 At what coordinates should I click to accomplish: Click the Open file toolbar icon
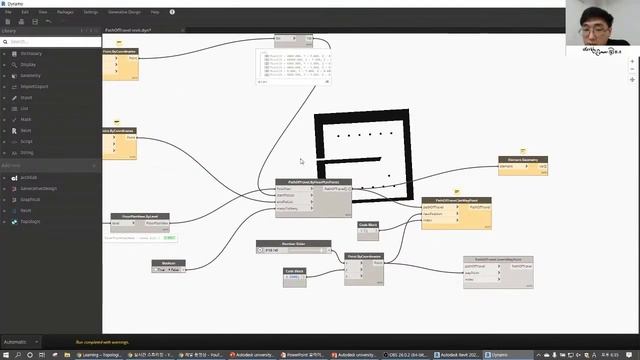(x=21, y=22)
